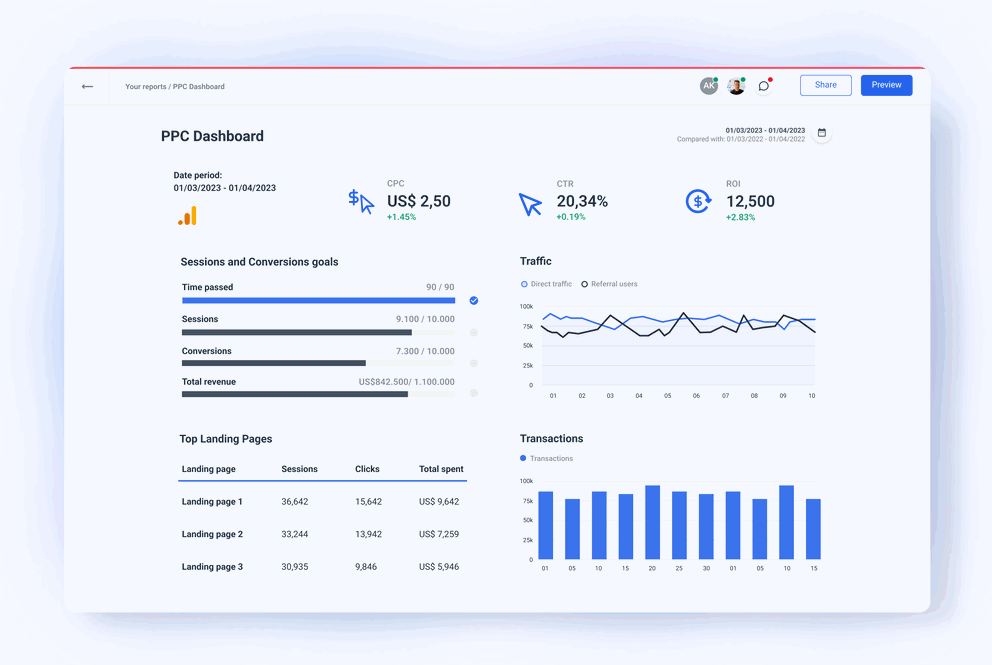Screen dimensions: 992x665
Task: Click the Preview button
Action: coord(886,85)
